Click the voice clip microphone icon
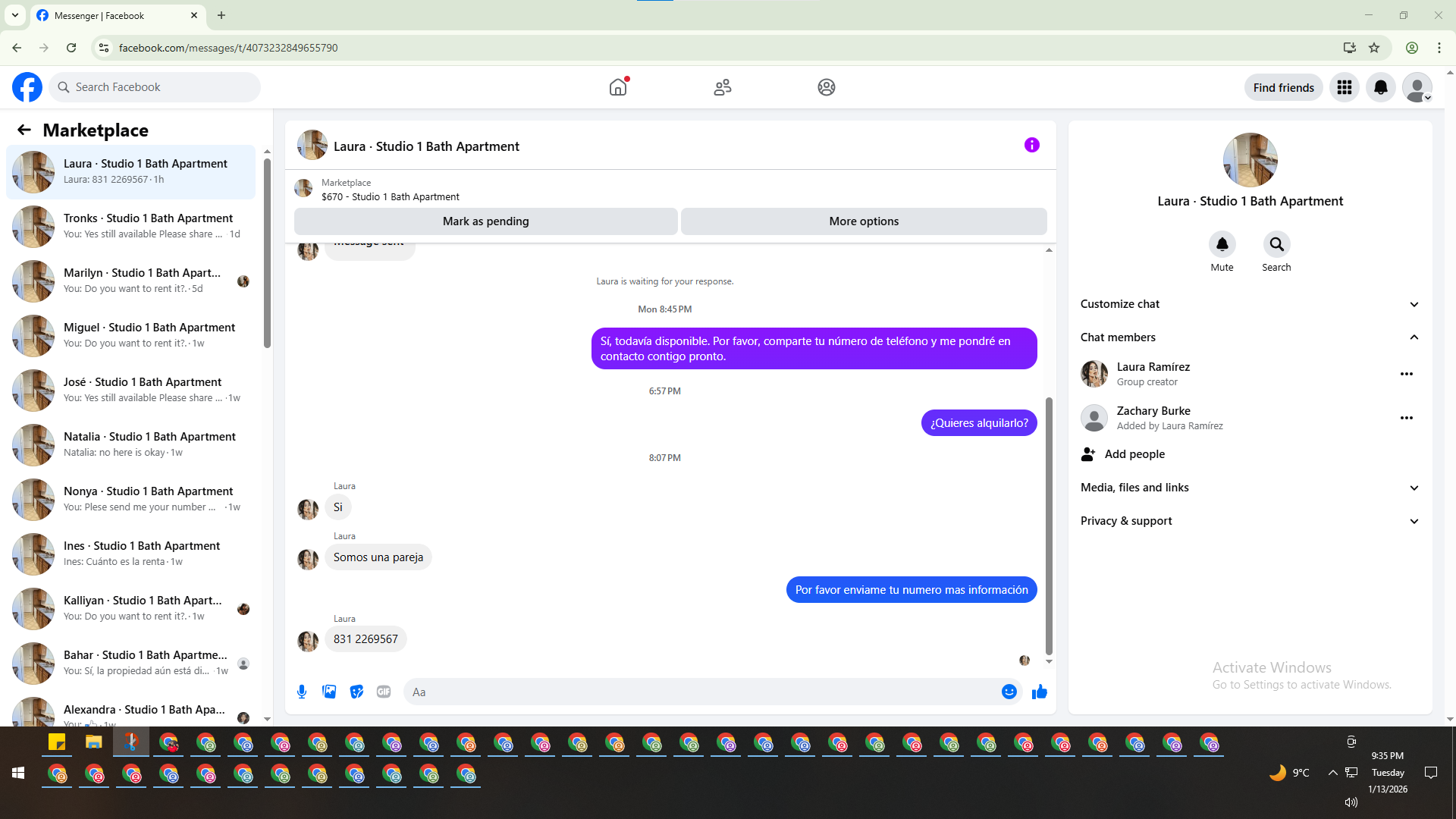 302,692
